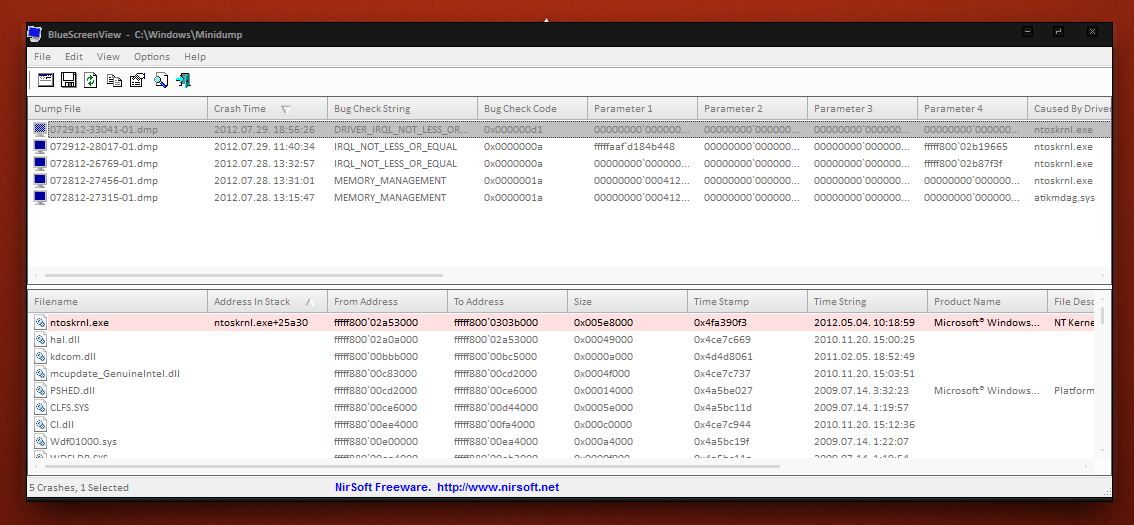Open the File menu

pos(43,56)
